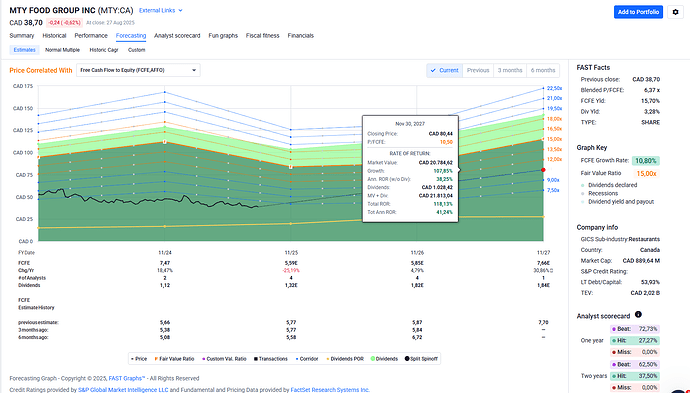Select the Forecasting tab
This screenshot has height=393, width=690.
[131, 36]
